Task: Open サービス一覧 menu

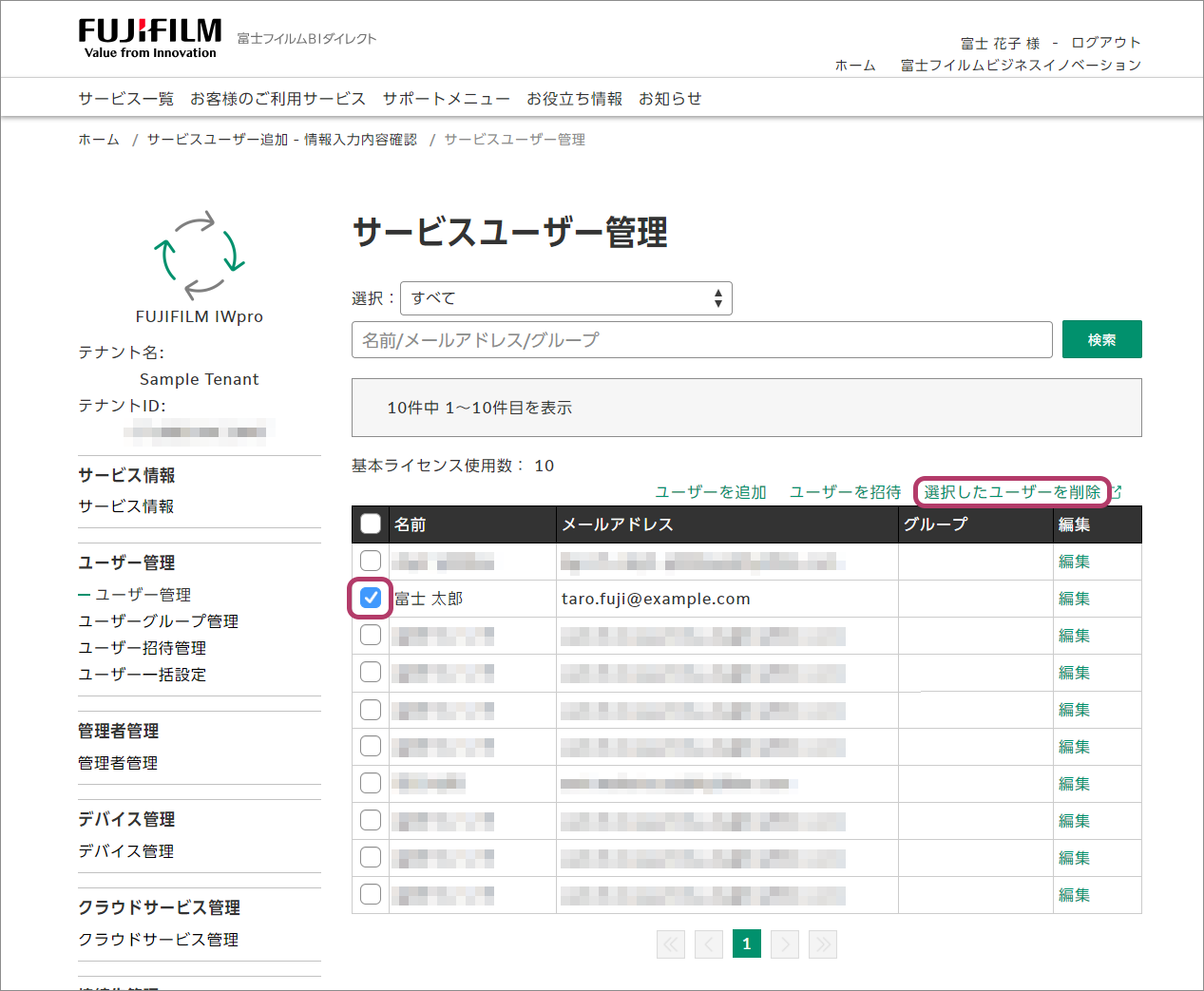Action: 126,99
